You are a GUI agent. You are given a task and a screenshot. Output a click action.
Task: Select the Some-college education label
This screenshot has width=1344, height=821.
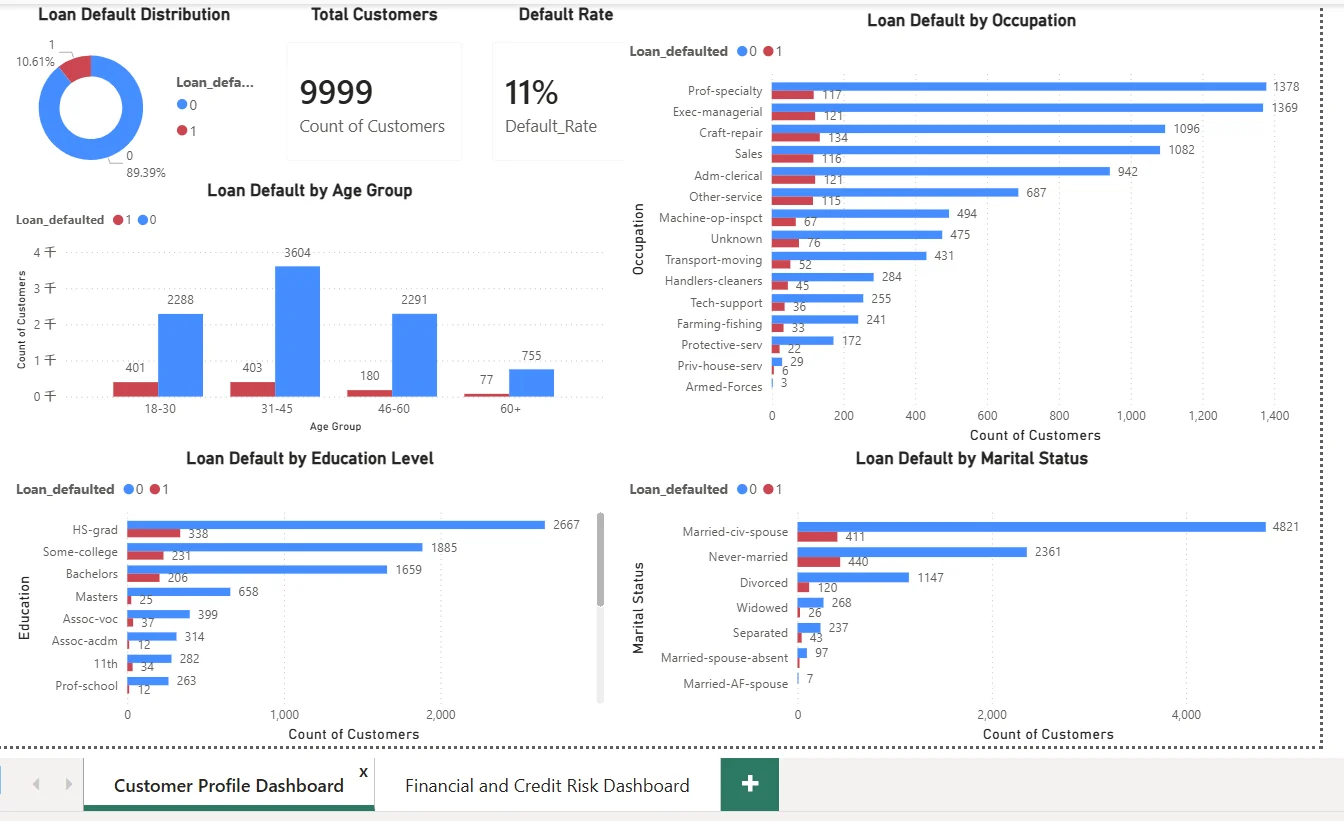[80, 552]
